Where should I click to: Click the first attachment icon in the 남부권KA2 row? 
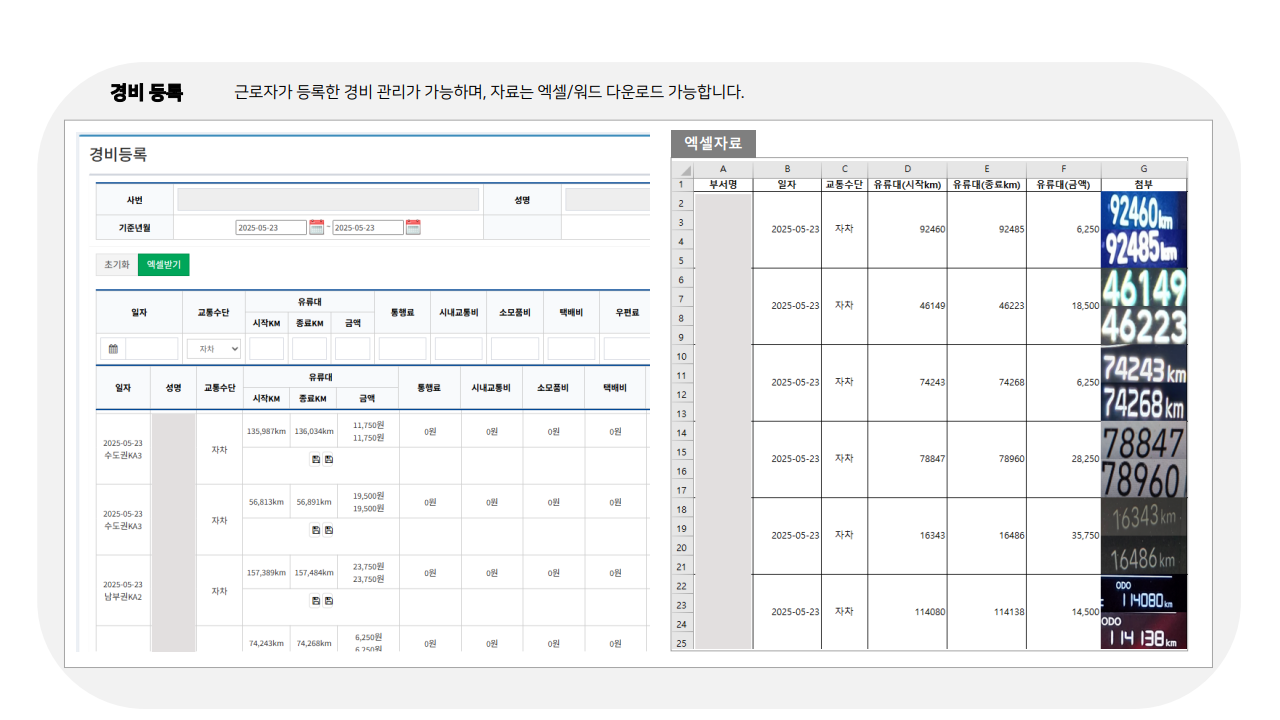tap(314, 600)
